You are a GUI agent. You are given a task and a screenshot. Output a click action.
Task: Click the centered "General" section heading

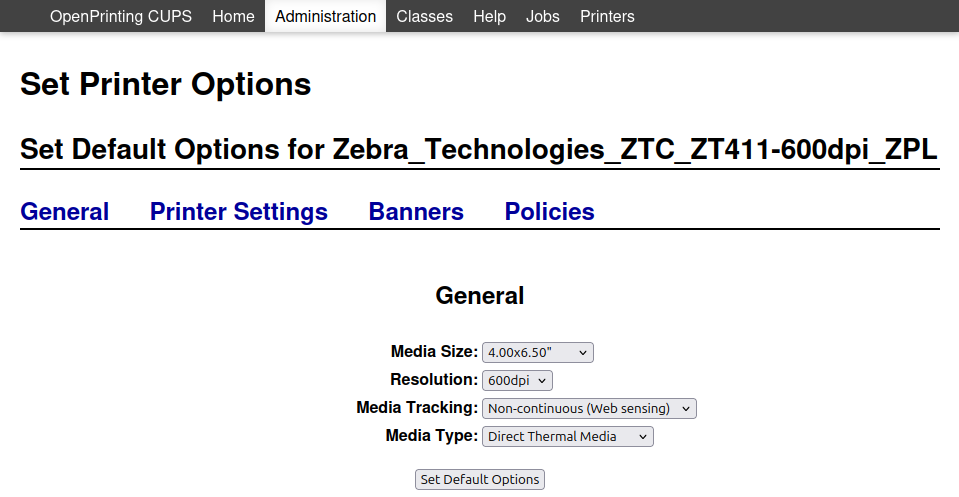(480, 296)
